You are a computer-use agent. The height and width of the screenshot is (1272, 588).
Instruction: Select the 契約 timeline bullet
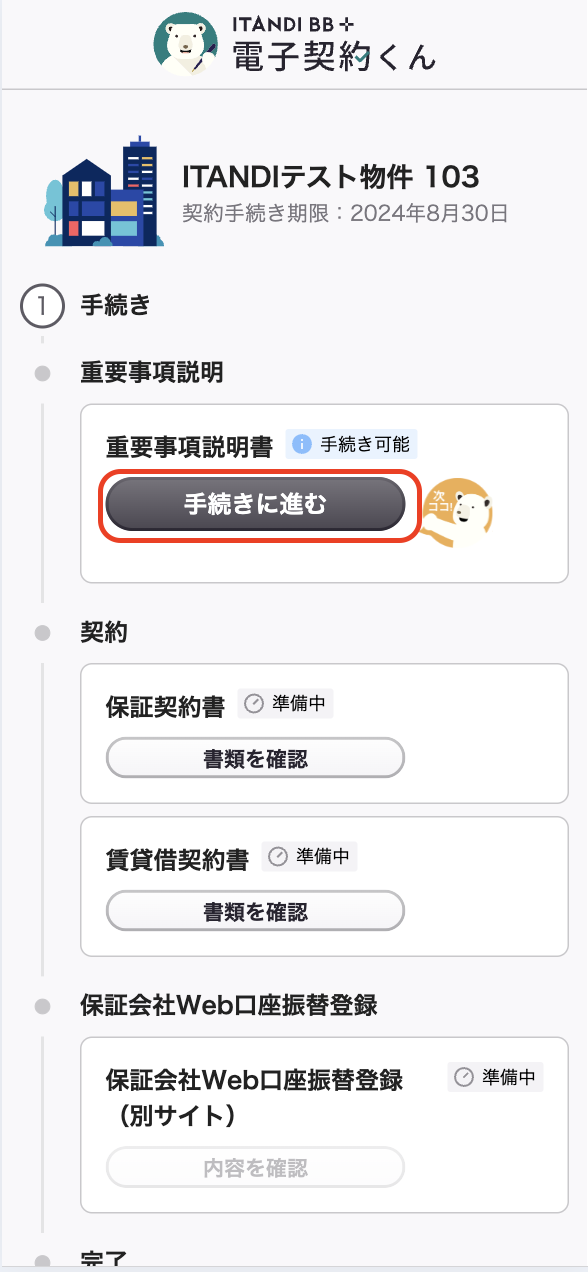click(x=42, y=632)
